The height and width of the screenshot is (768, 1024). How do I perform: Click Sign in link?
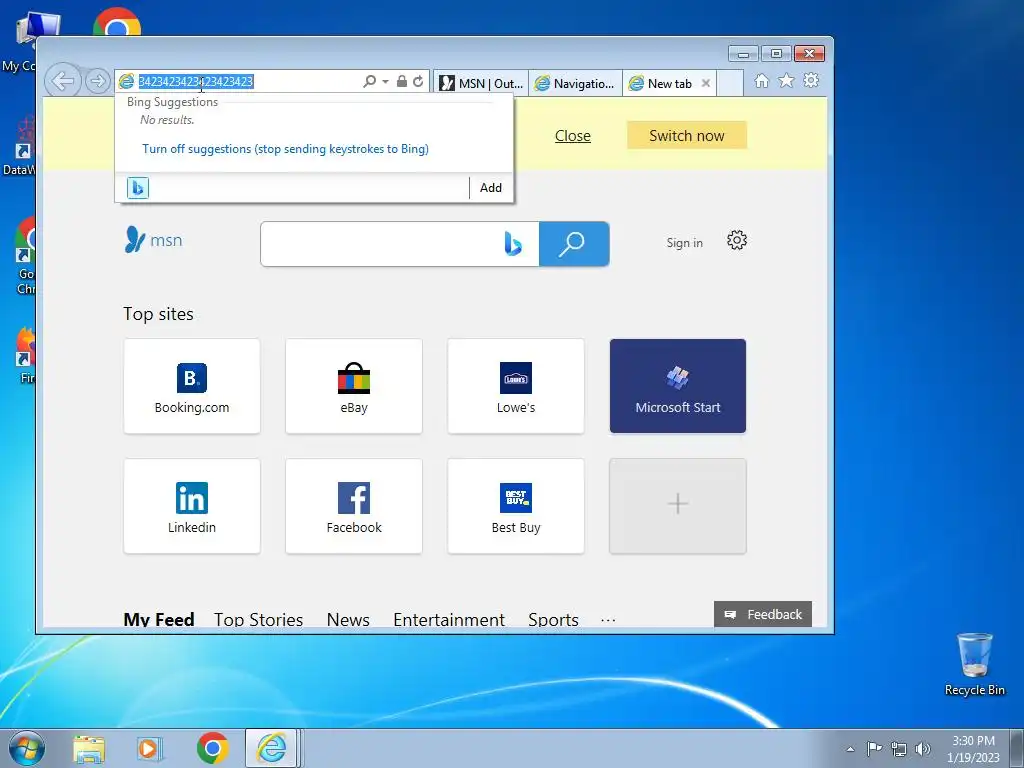(x=684, y=243)
